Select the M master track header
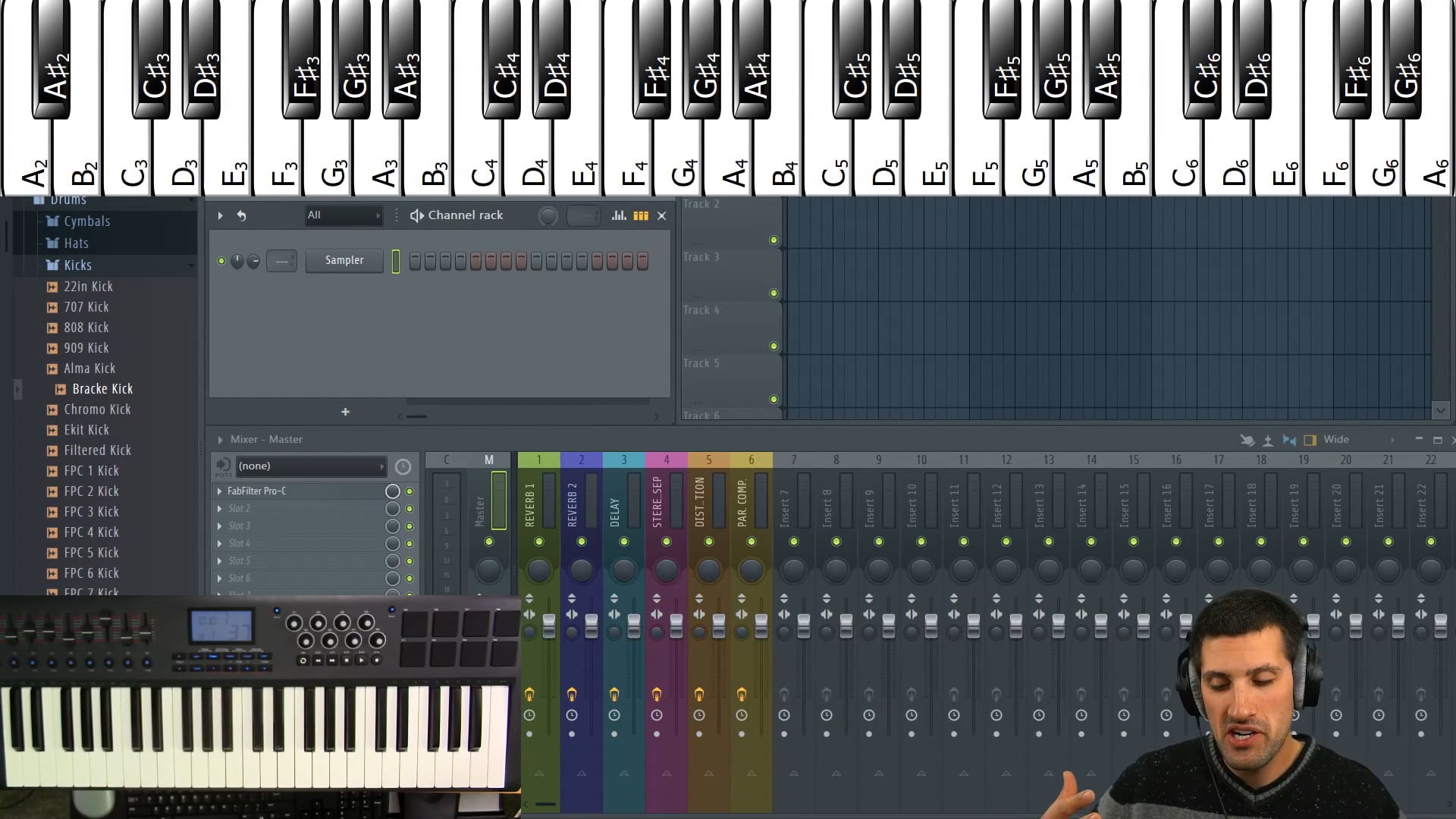This screenshot has width=1456, height=819. [489, 460]
